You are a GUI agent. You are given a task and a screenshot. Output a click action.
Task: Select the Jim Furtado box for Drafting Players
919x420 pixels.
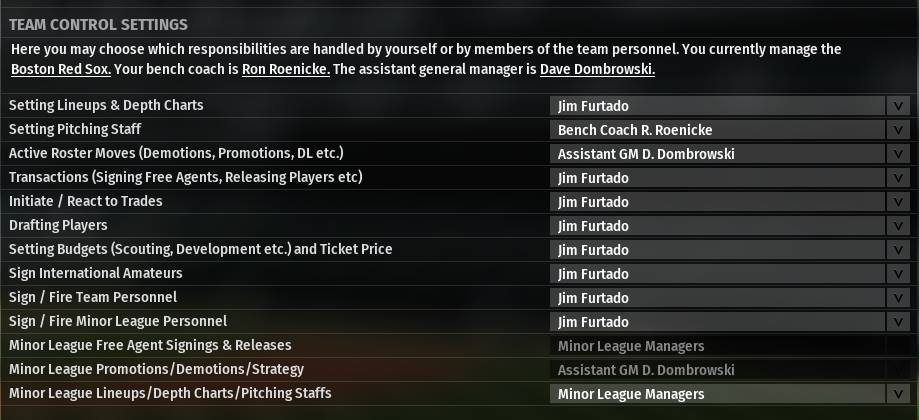click(x=717, y=226)
